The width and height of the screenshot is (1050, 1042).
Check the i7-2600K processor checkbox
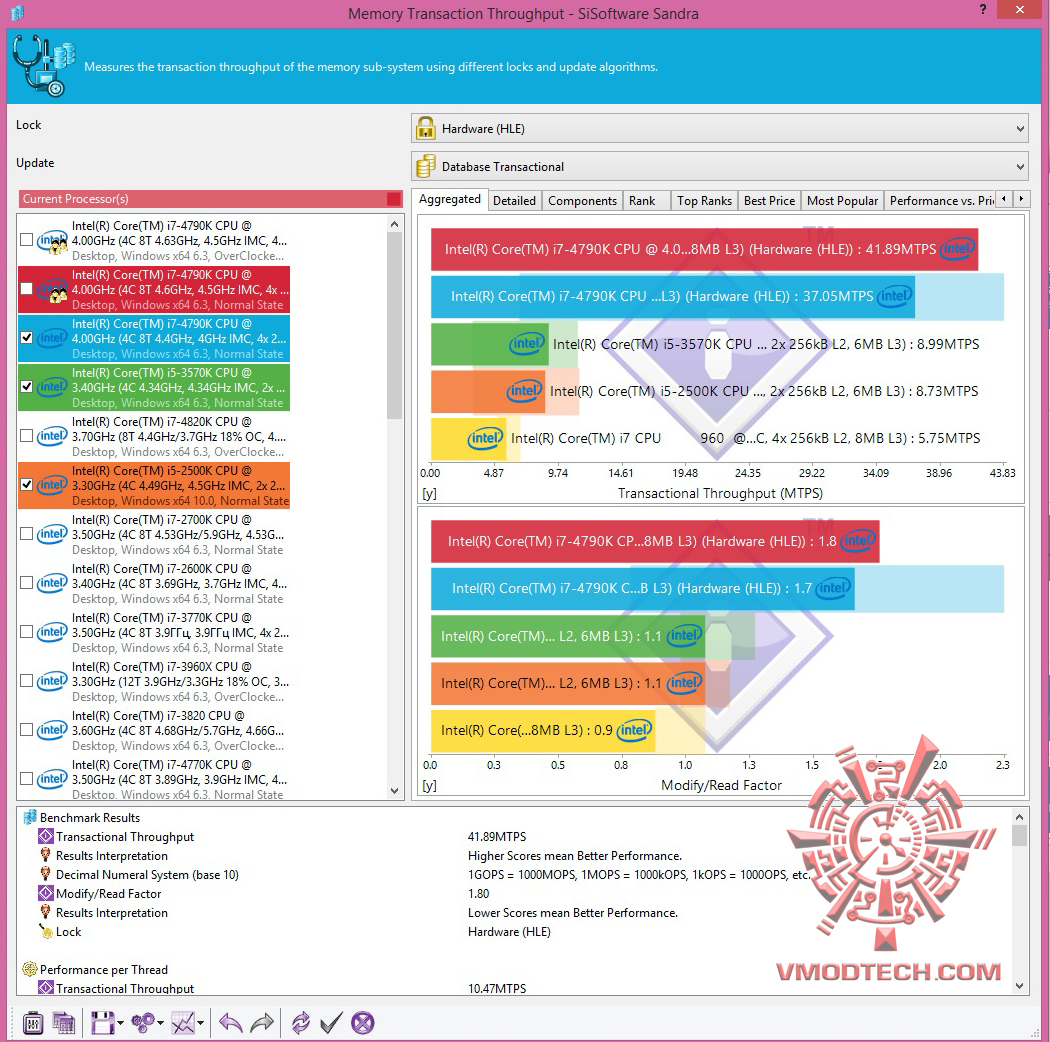[26, 583]
